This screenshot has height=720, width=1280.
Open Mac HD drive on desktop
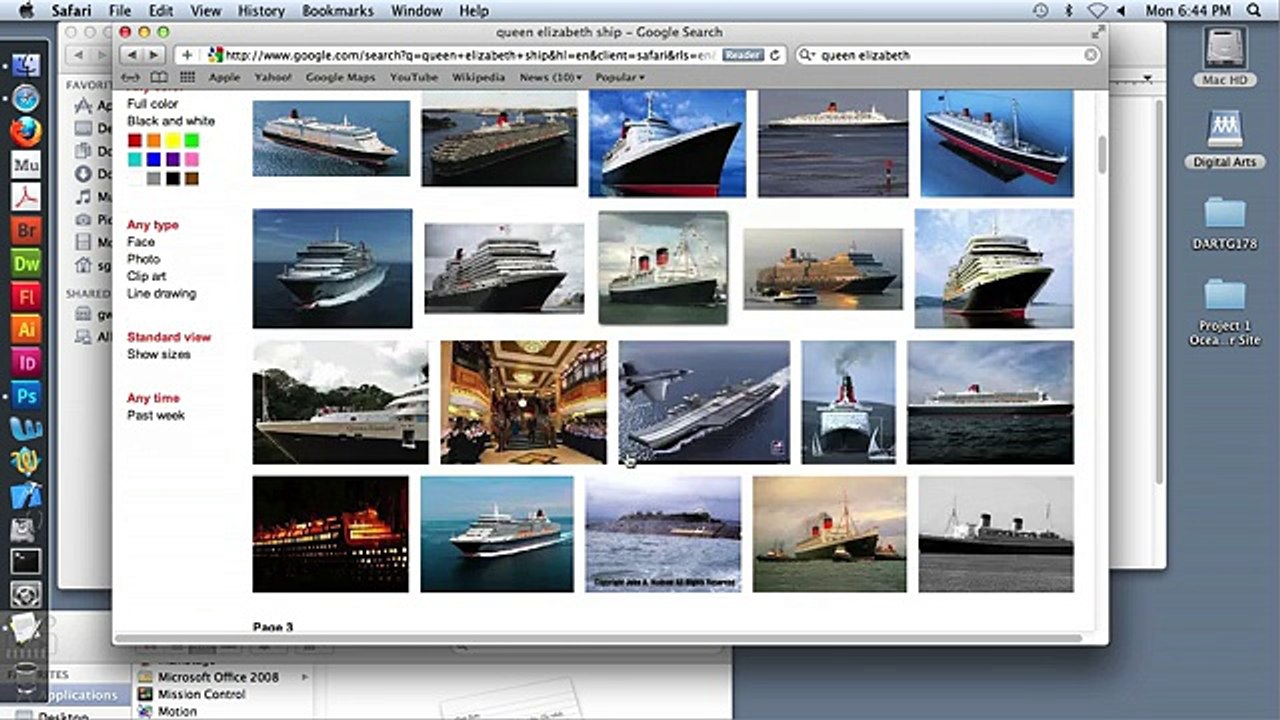point(1225,58)
